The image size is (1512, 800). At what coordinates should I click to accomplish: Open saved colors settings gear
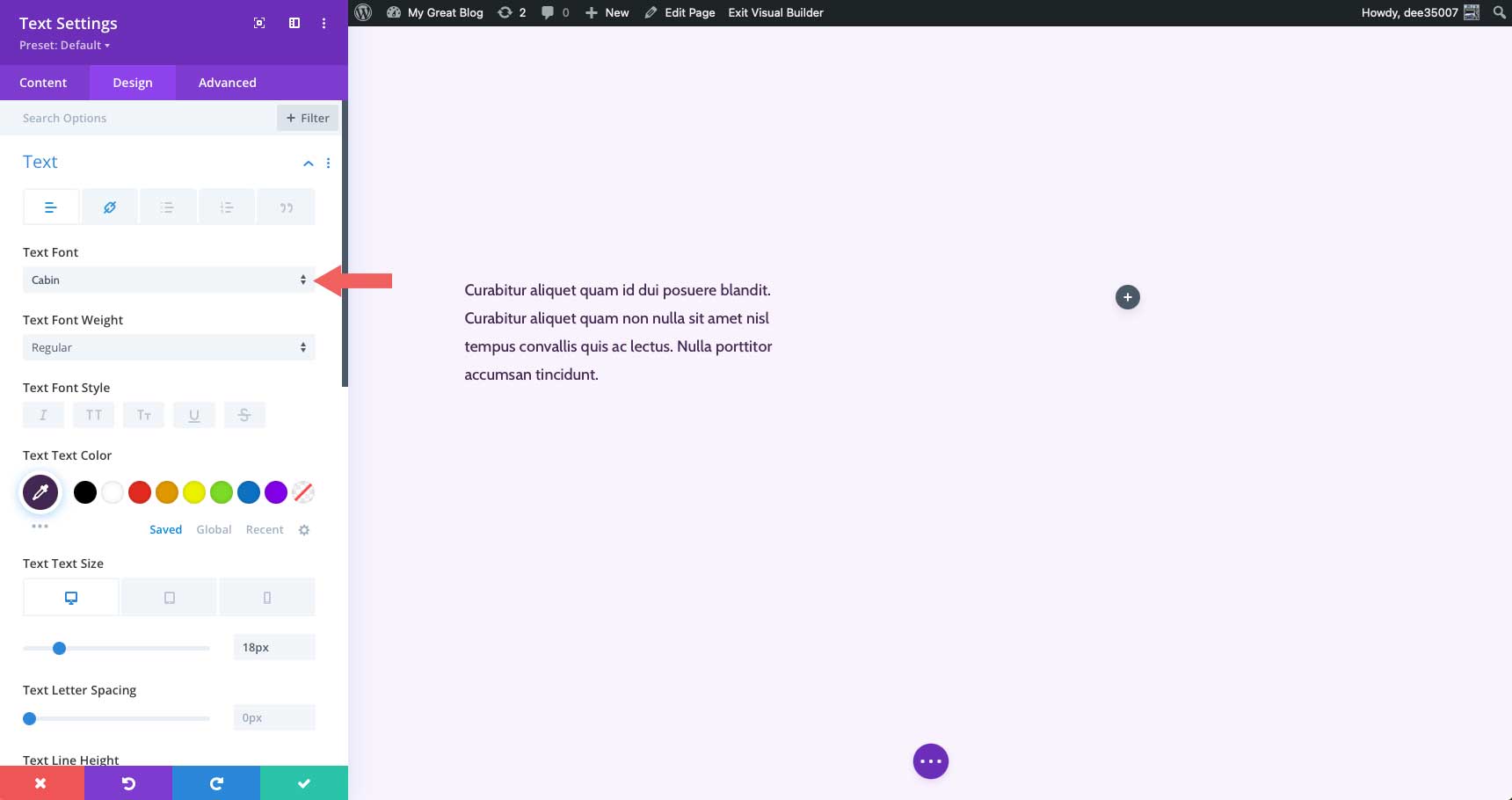(303, 529)
